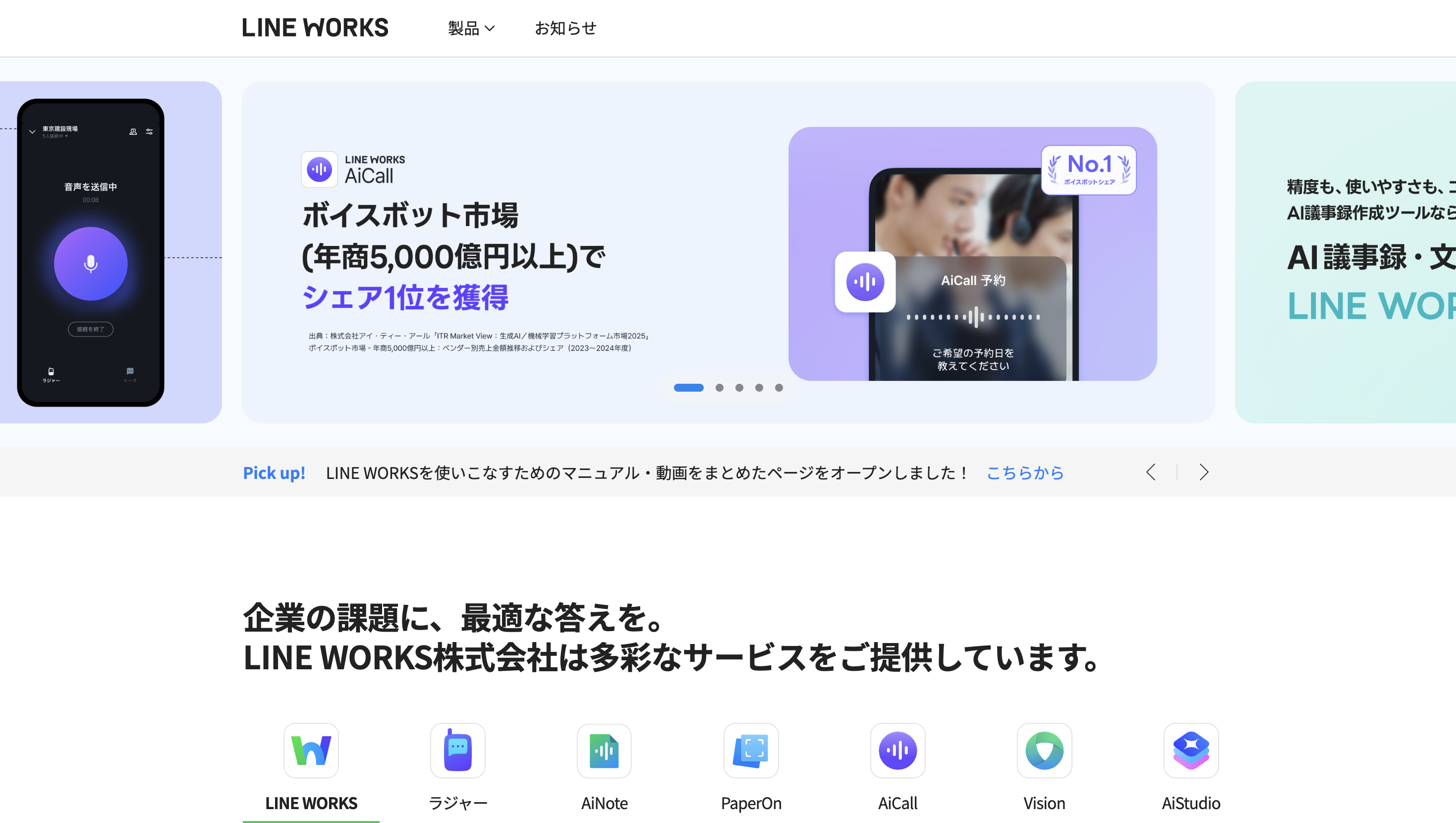The height and width of the screenshot is (823, 1456).
Task: Select the Vision service icon
Action: (x=1044, y=751)
